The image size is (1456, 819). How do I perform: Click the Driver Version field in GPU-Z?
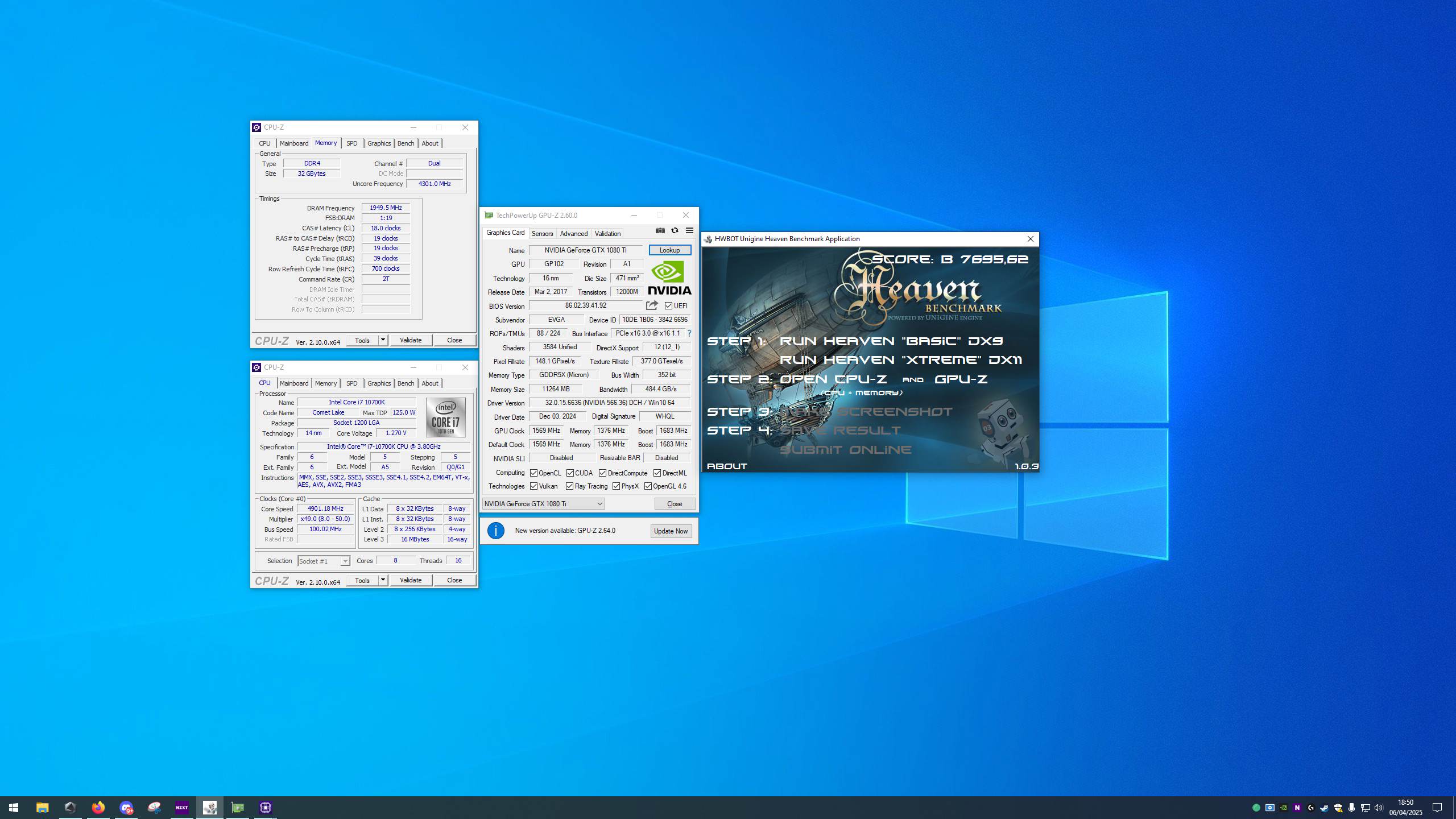(610, 403)
